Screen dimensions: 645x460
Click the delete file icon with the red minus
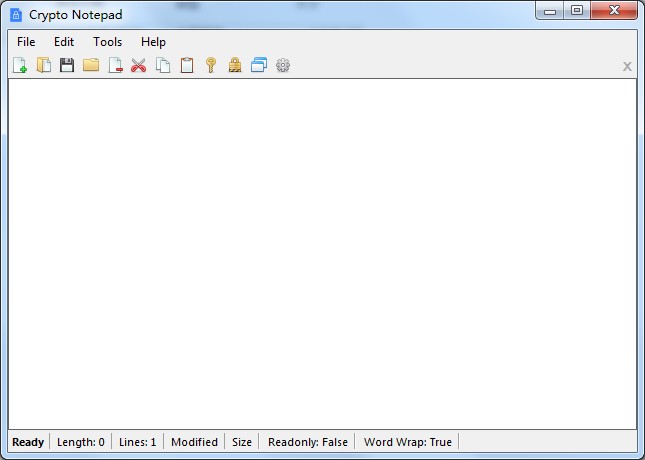[115, 66]
